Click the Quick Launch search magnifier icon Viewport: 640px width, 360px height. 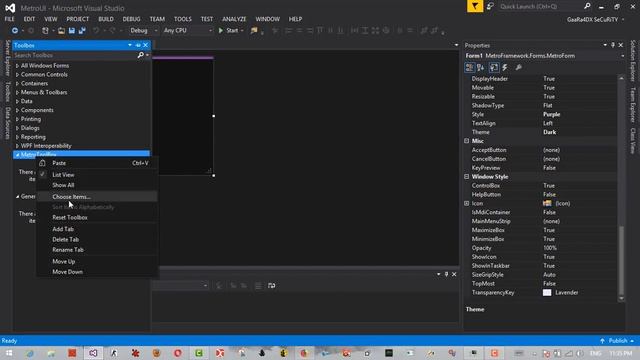pos(587,6)
